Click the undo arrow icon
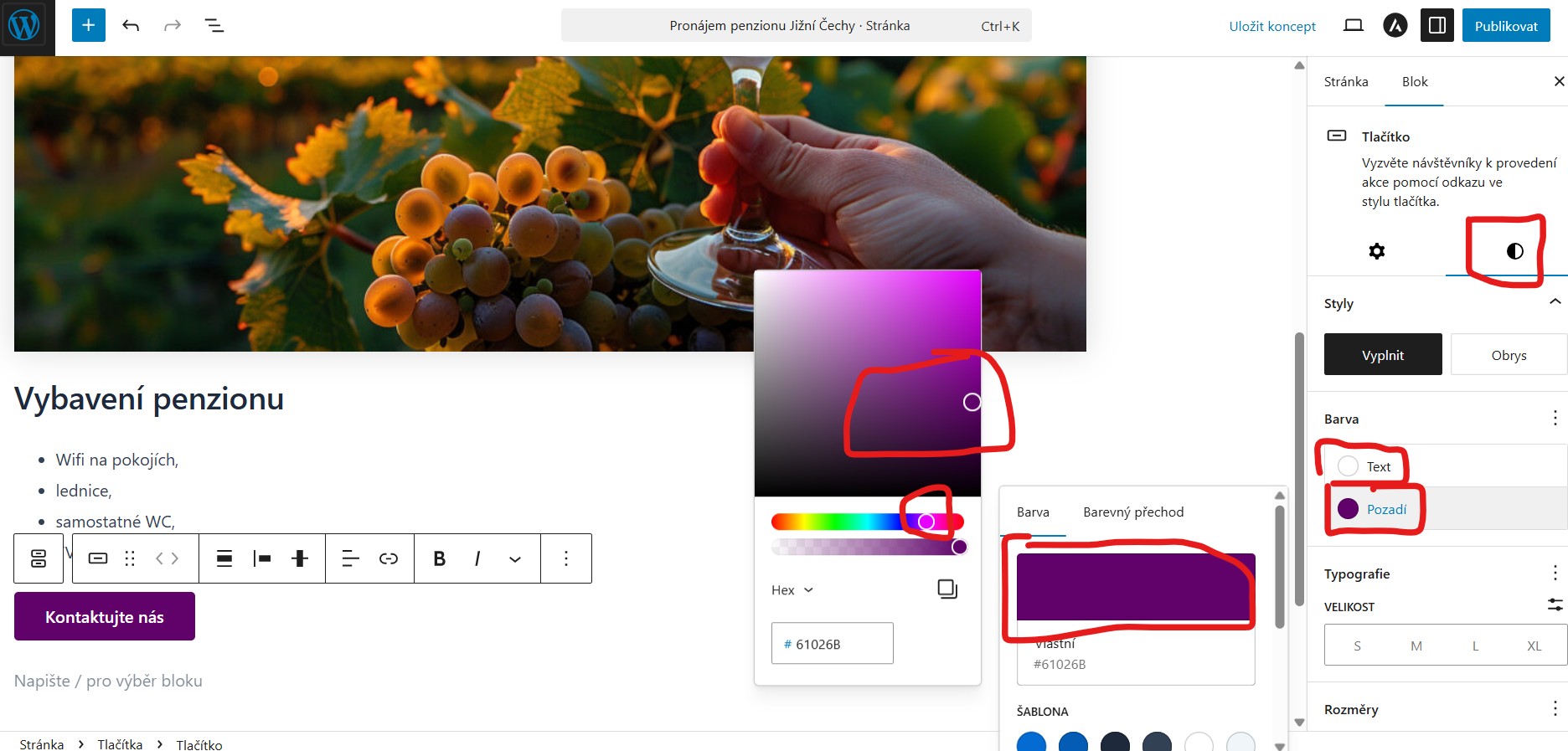 pyautogui.click(x=131, y=25)
